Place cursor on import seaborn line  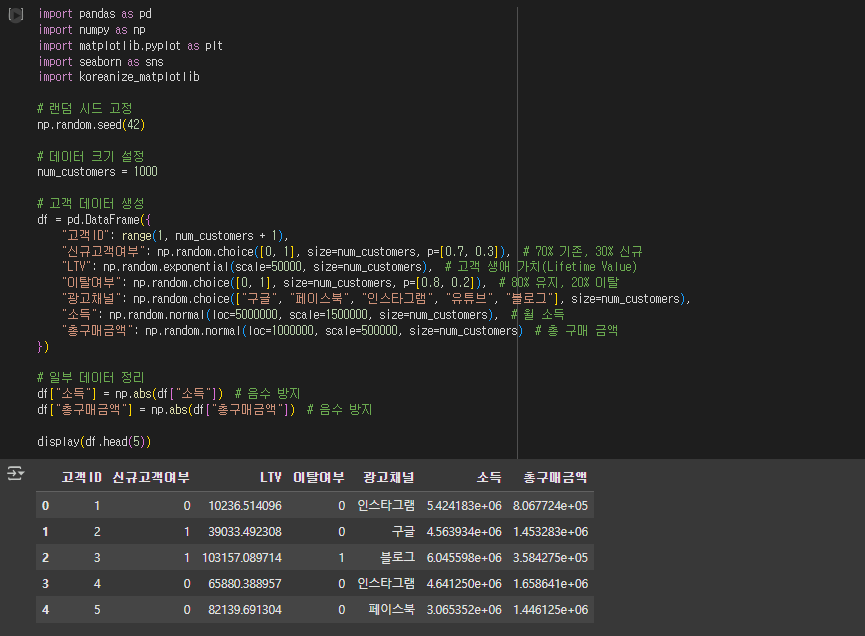click(x=101, y=61)
